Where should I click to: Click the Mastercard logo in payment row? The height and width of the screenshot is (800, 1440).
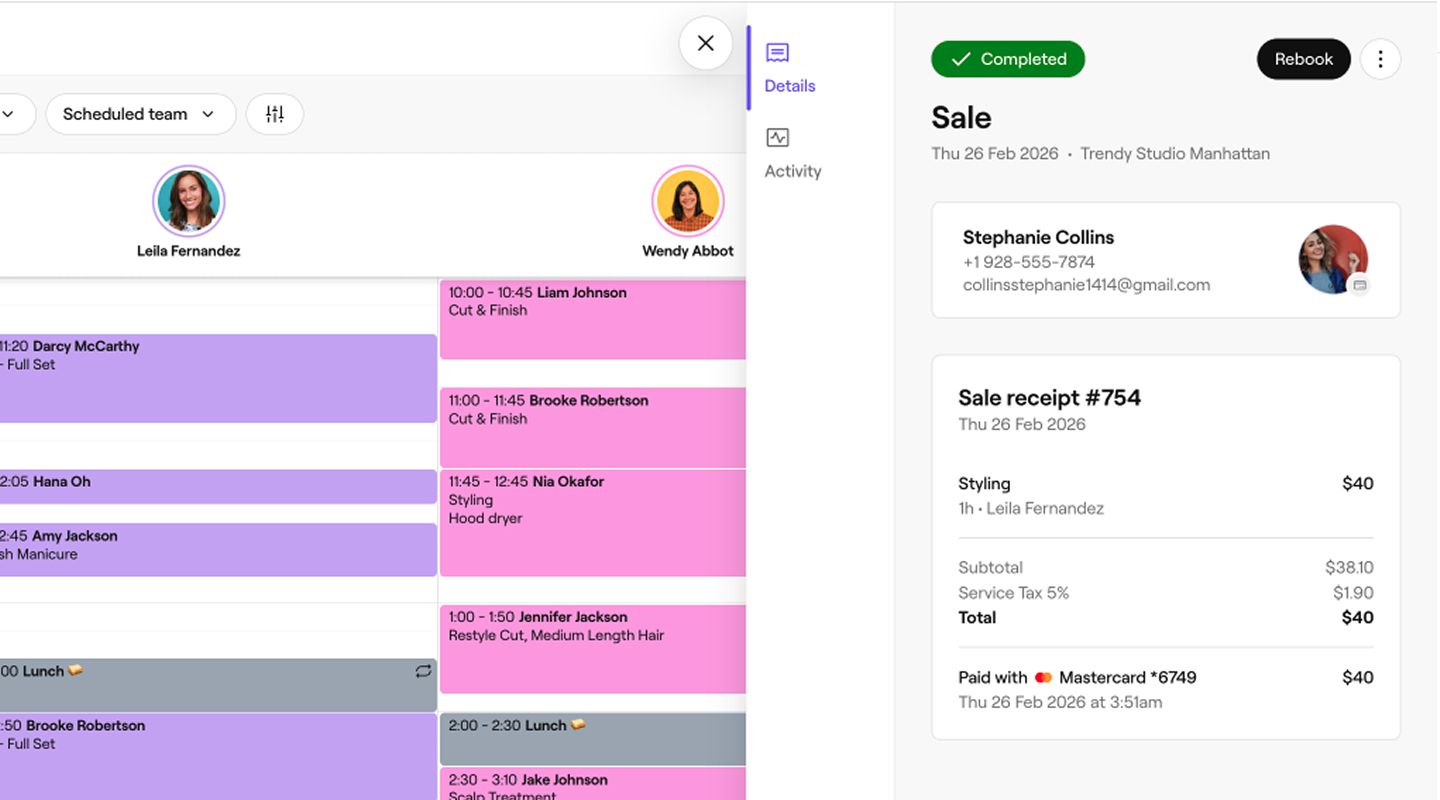(1043, 678)
